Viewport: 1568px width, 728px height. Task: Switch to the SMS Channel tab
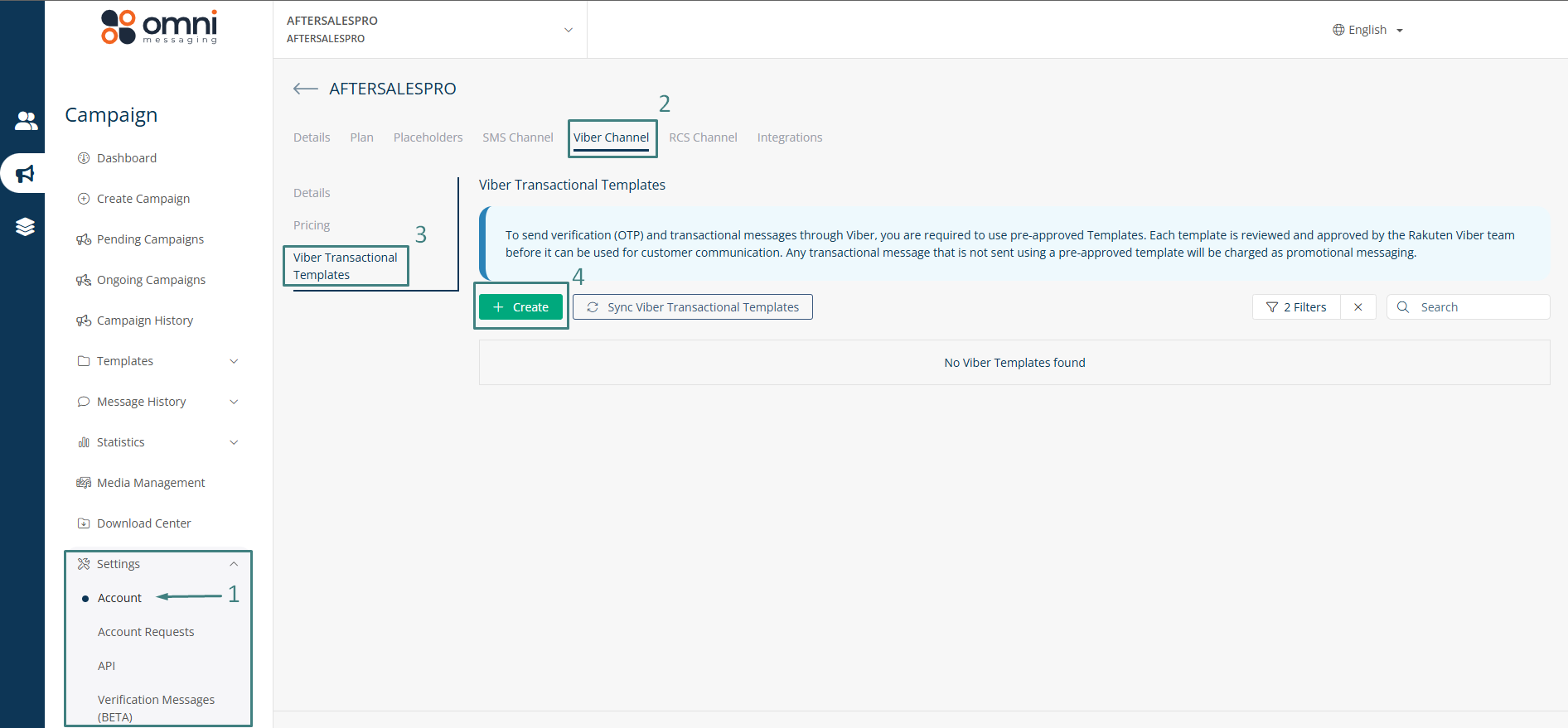tap(518, 137)
